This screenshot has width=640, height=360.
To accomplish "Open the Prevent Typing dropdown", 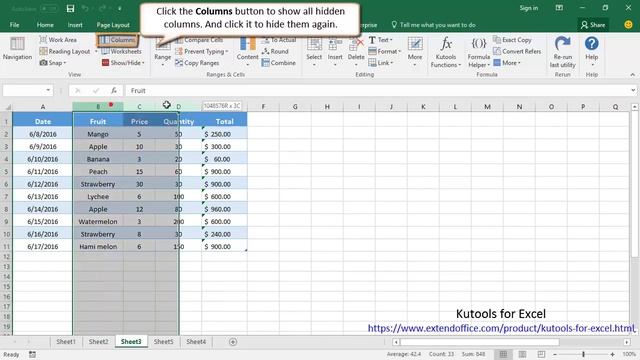I will point(202,51).
